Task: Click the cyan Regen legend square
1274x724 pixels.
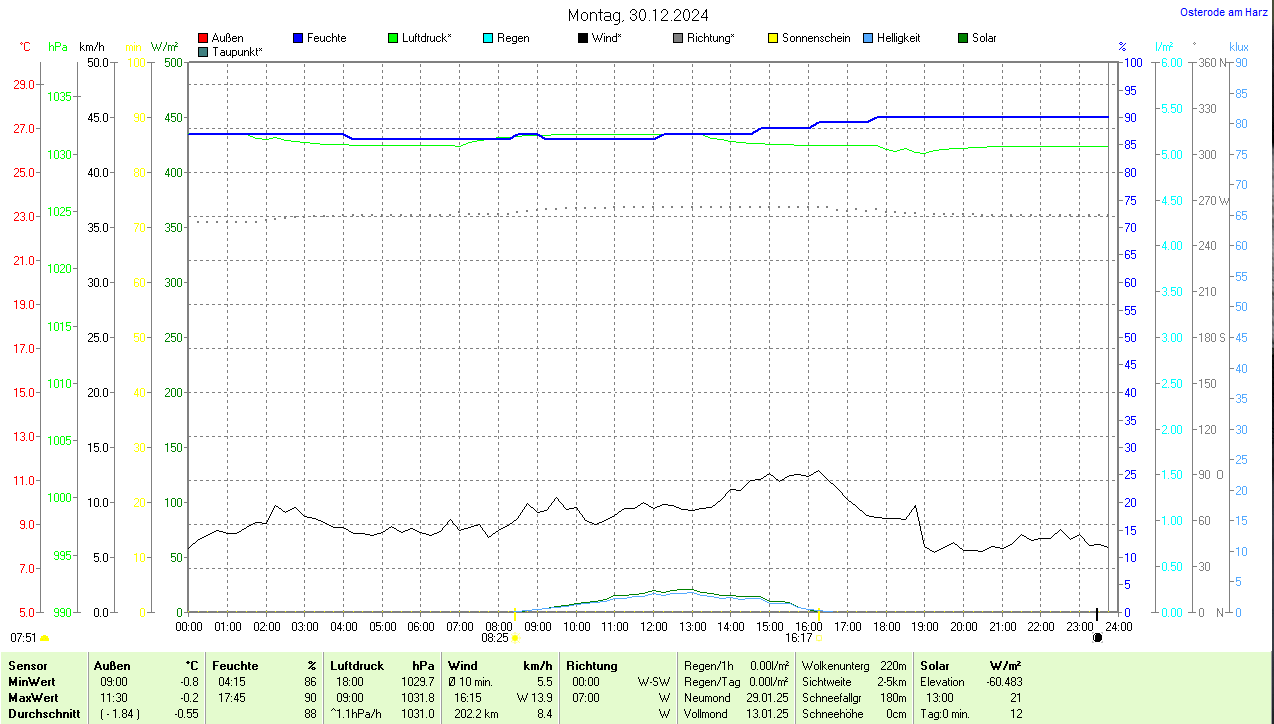Action: [x=488, y=38]
